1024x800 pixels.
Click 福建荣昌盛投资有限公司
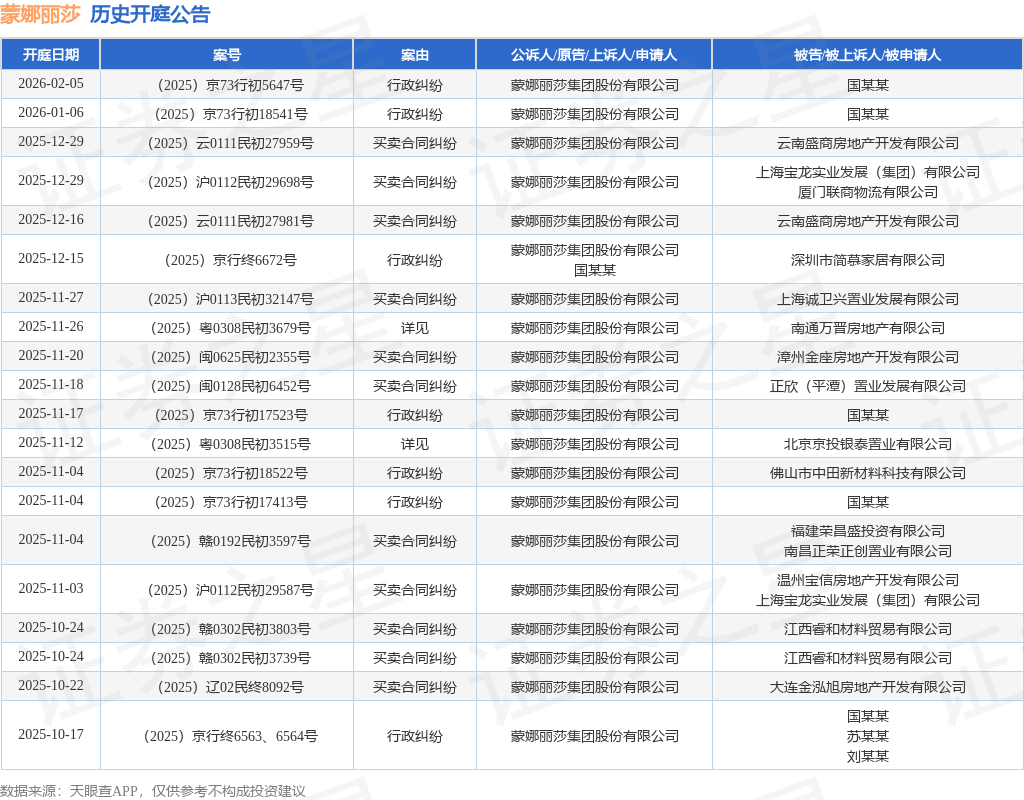(x=867, y=531)
